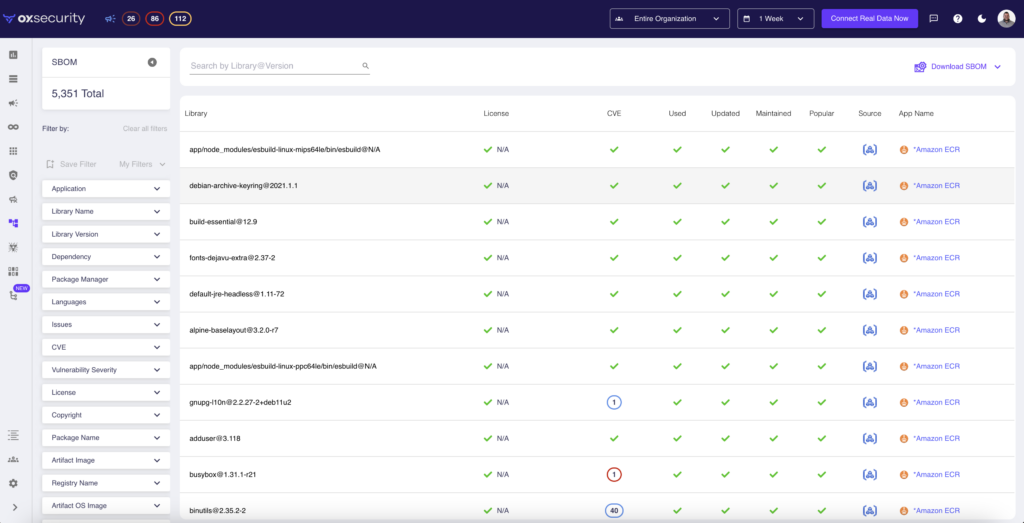This screenshot has height=523, width=1024.
Task: Click Clear all filters link
Action: tap(145, 129)
